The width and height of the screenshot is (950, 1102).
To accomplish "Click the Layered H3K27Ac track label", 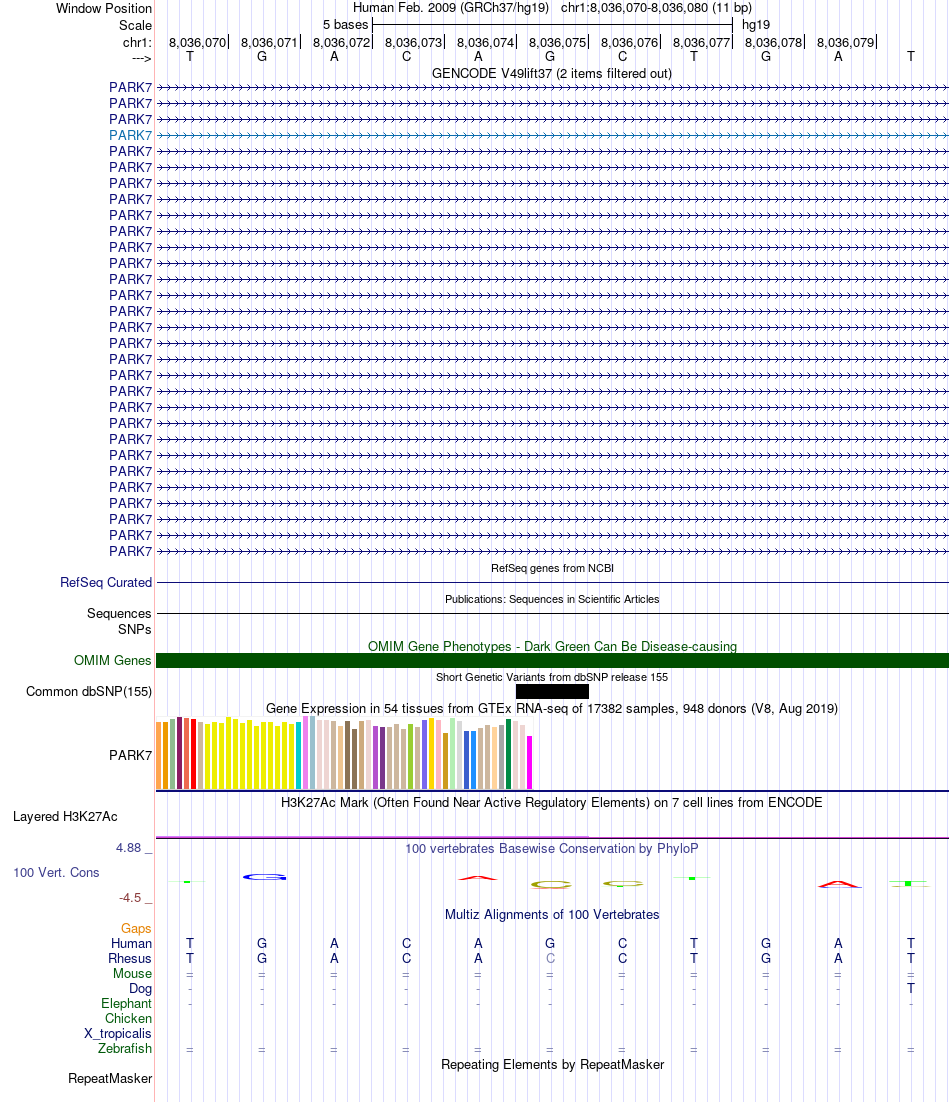I will point(65,816).
